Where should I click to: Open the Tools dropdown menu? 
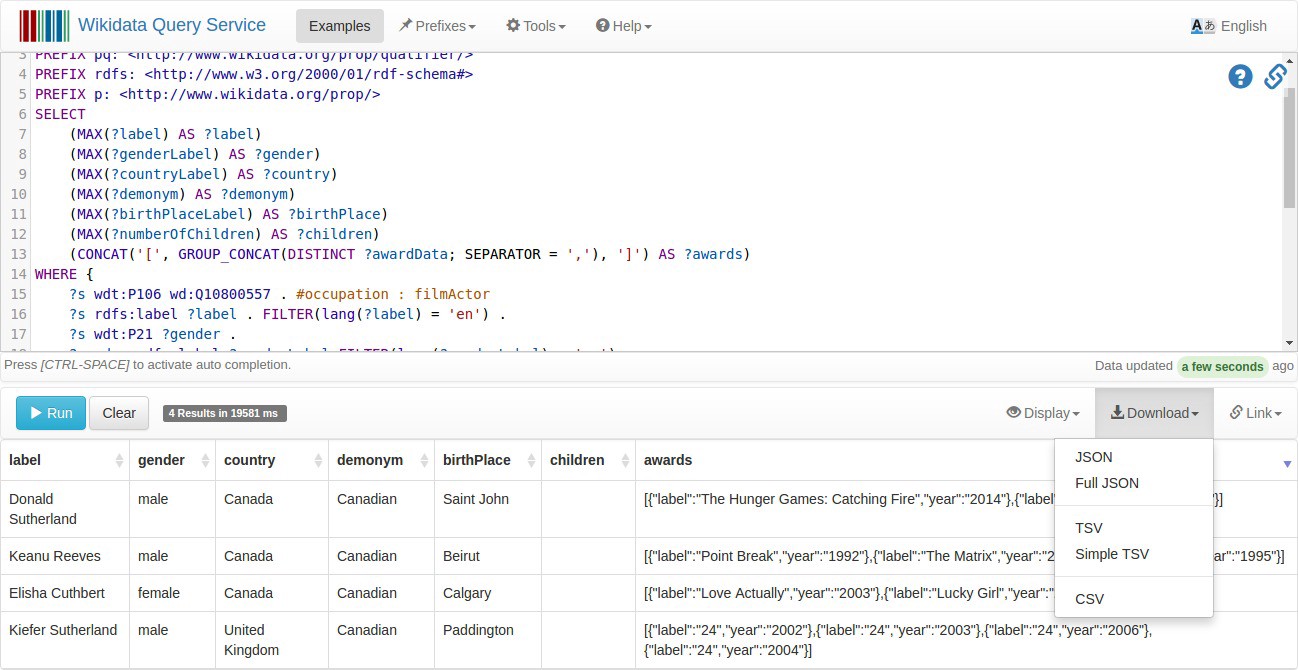(536, 26)
